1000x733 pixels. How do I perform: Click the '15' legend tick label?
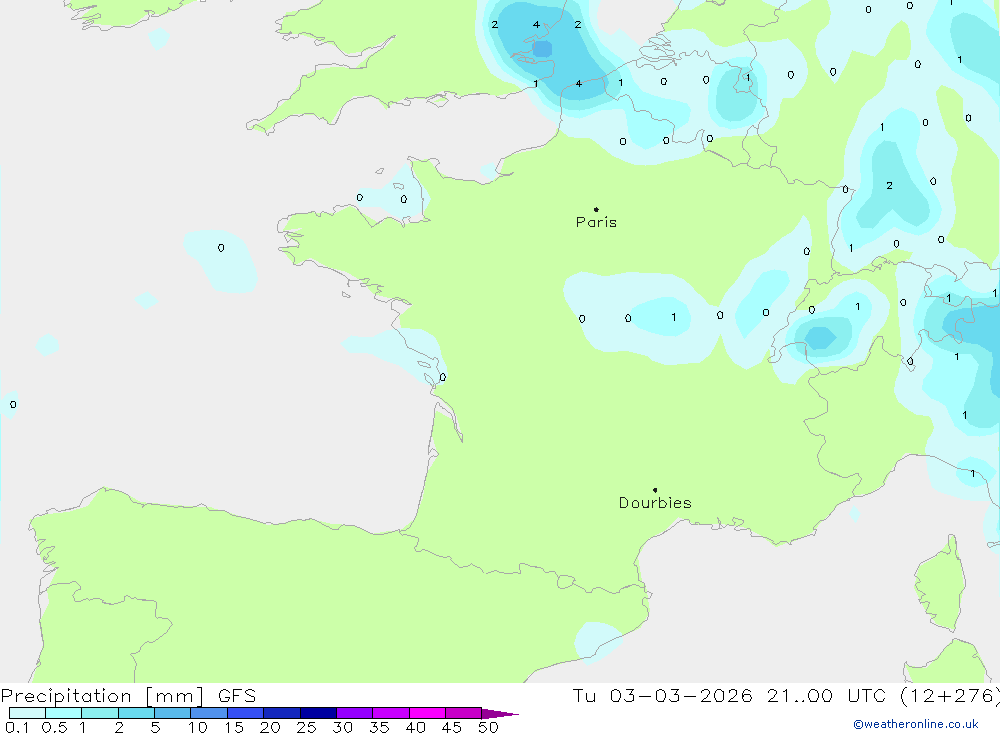[x=234, y=727]
